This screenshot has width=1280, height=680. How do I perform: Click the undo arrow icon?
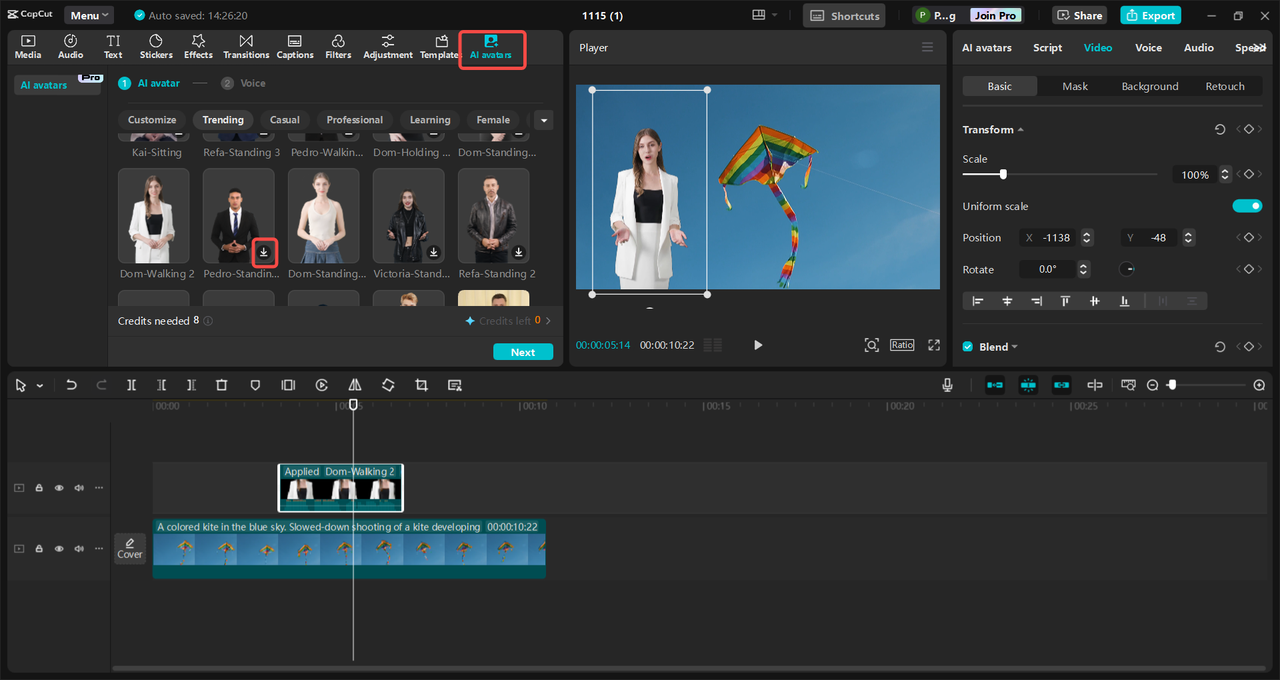click(x=71, y=385)
